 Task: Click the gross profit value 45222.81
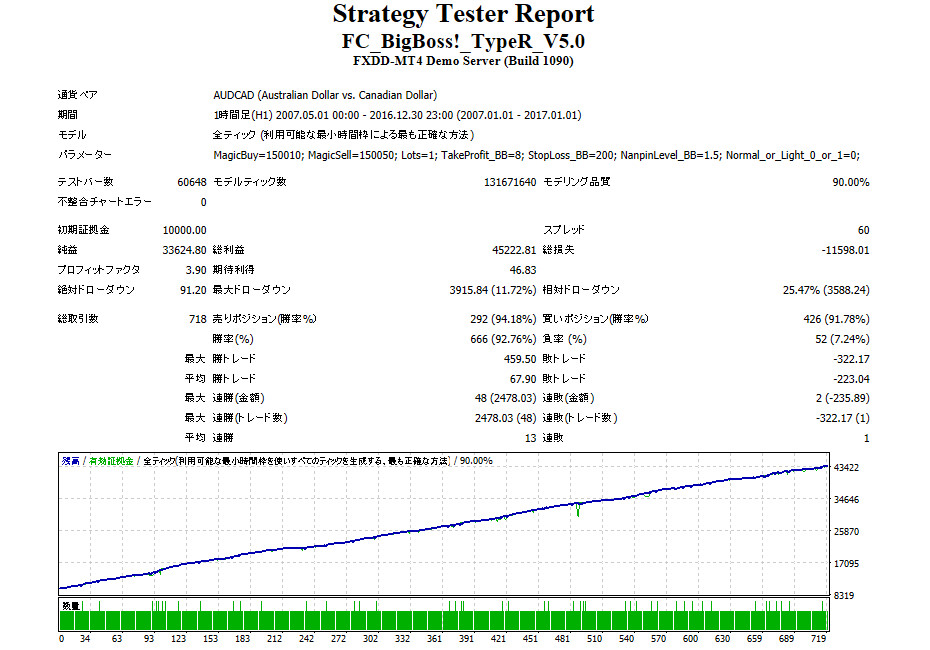pyautogui.click(x=514, y=250)
